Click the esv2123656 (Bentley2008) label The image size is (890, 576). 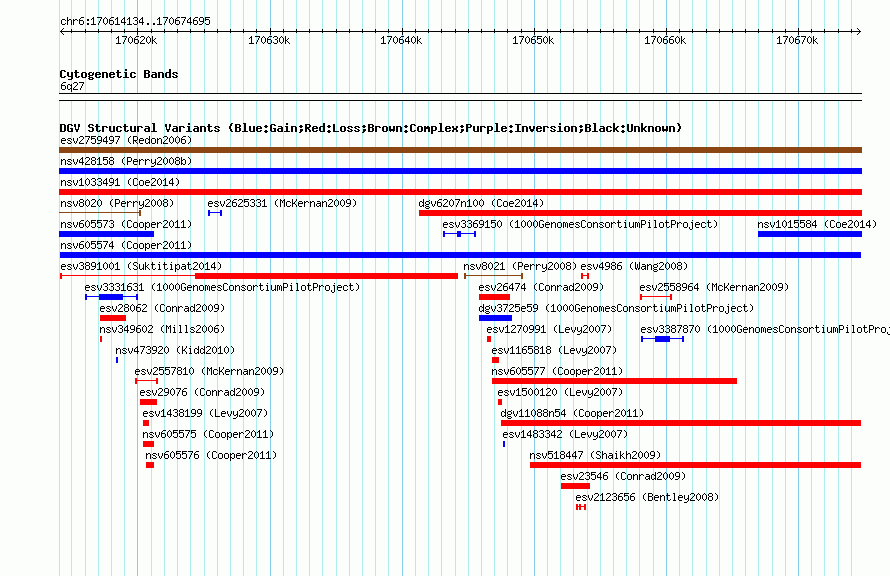[647, 497]
